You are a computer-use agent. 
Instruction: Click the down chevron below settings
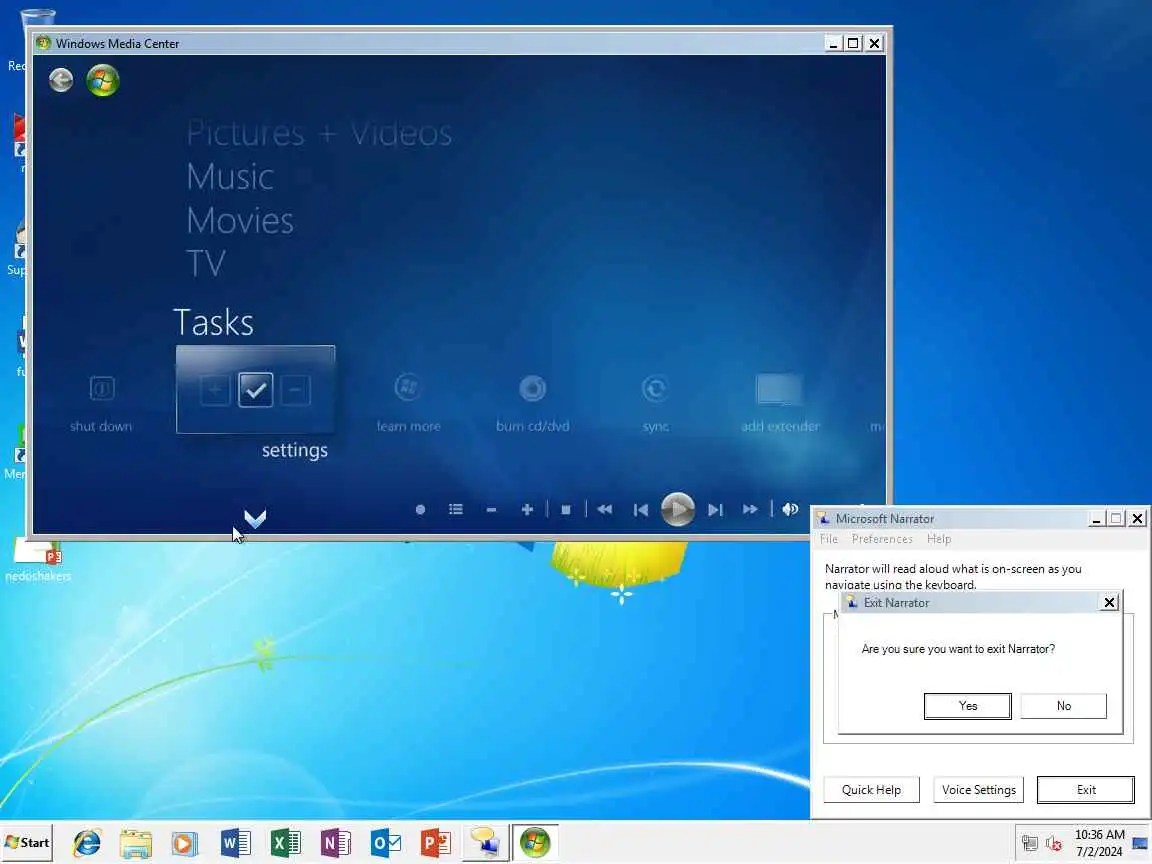click(255, 519)
